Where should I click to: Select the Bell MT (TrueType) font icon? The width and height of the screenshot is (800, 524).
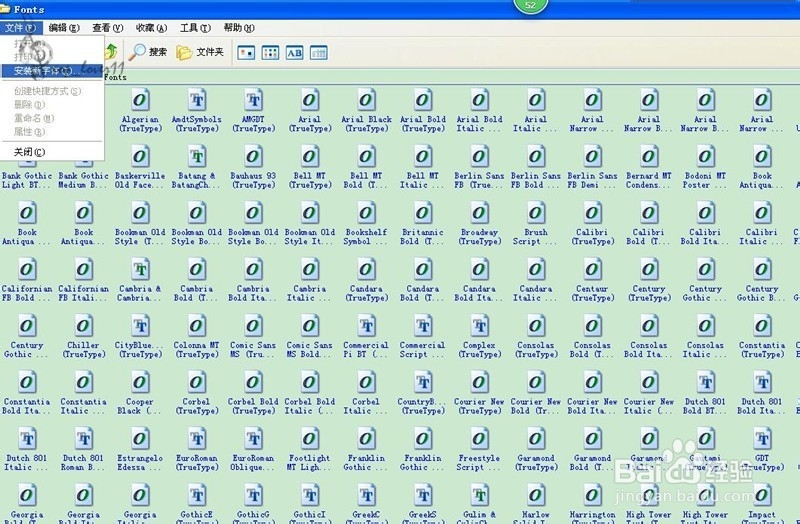[x=310, y=156]
